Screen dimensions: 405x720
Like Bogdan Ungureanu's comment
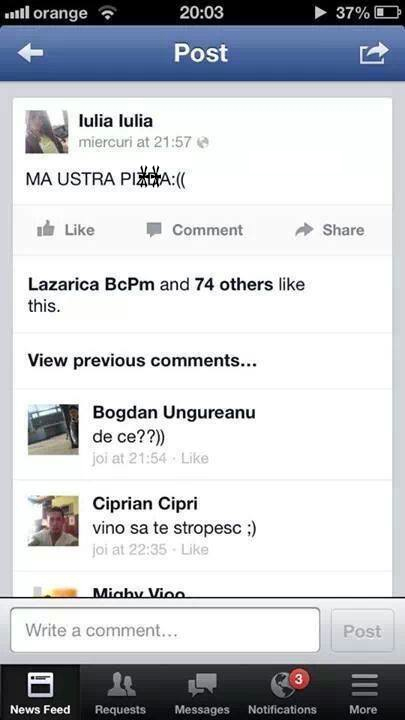[195, 458]
